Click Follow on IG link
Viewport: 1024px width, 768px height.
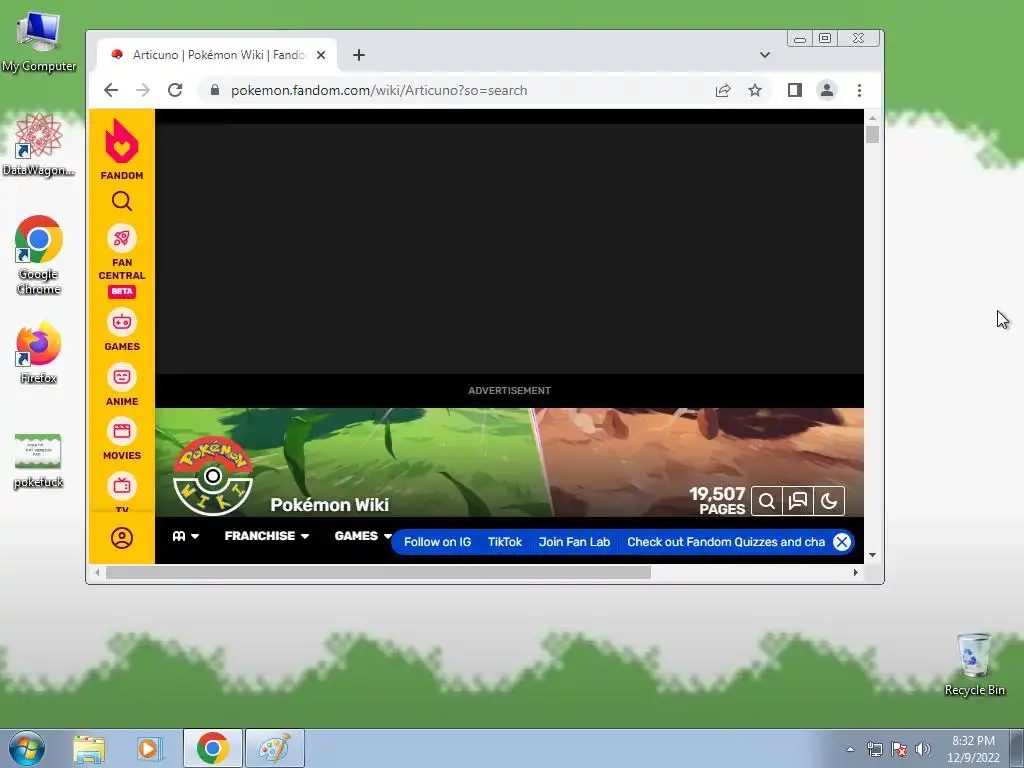click(x=437, y=542)
